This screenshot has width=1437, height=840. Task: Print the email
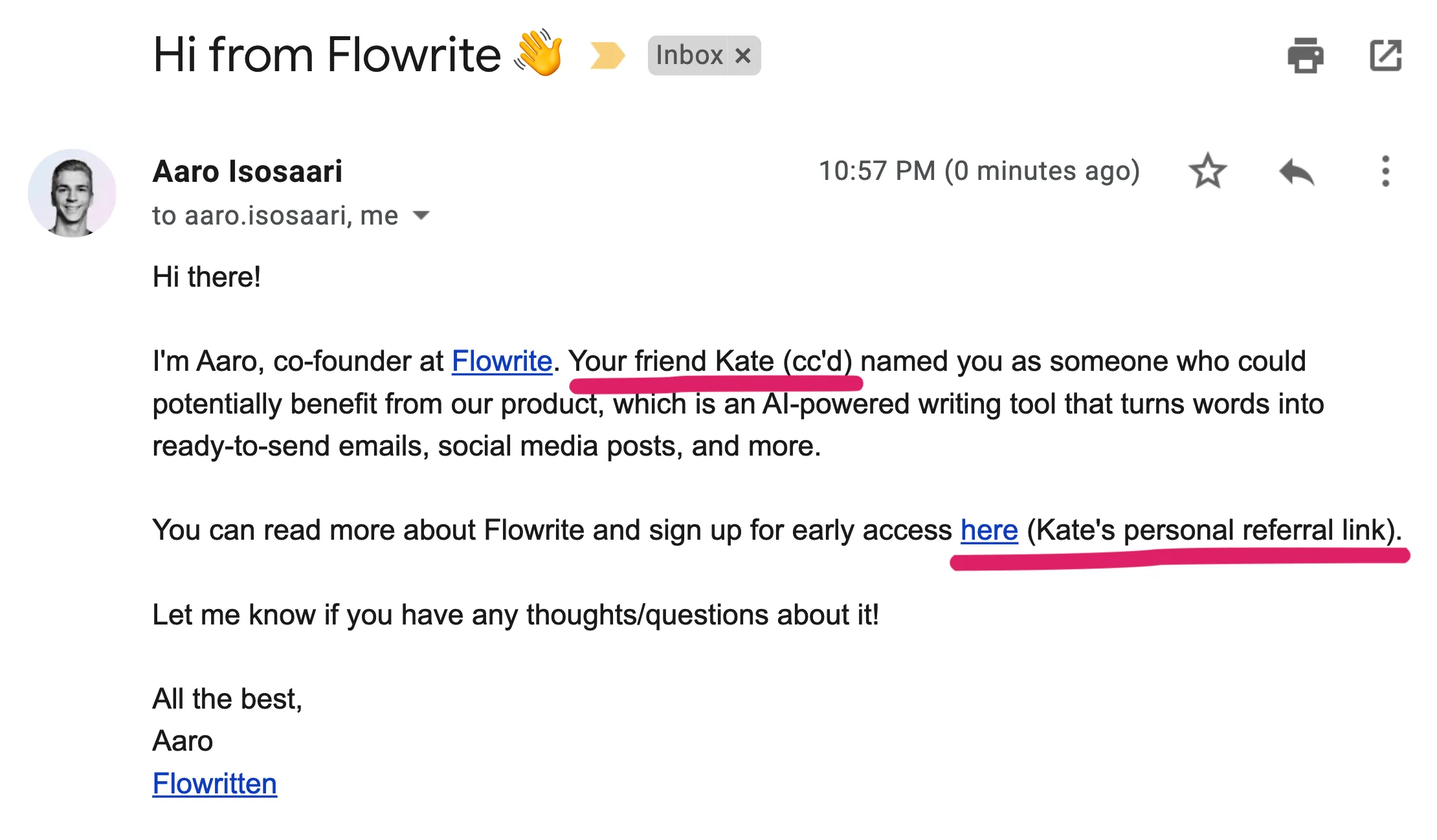[x=1306, y=55]
